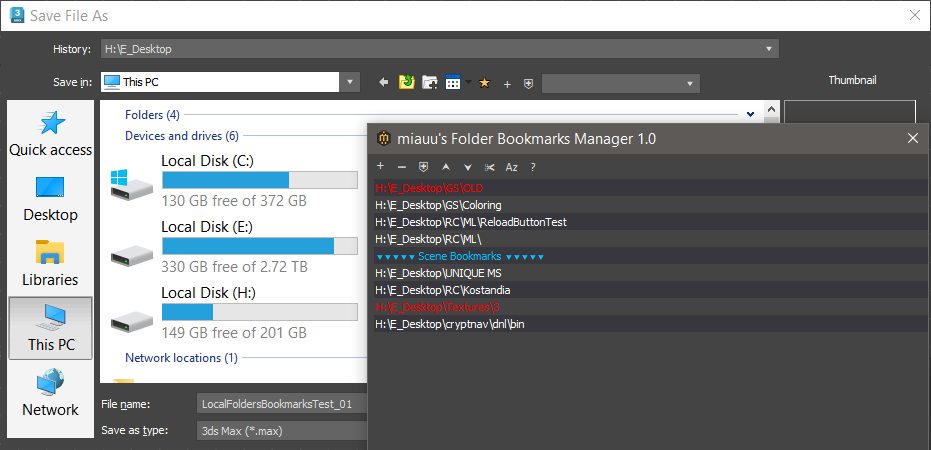The height and width of the screenshot is (450, 931).
Task: Open the View Menu icon
Action: (x=453, y=83)
